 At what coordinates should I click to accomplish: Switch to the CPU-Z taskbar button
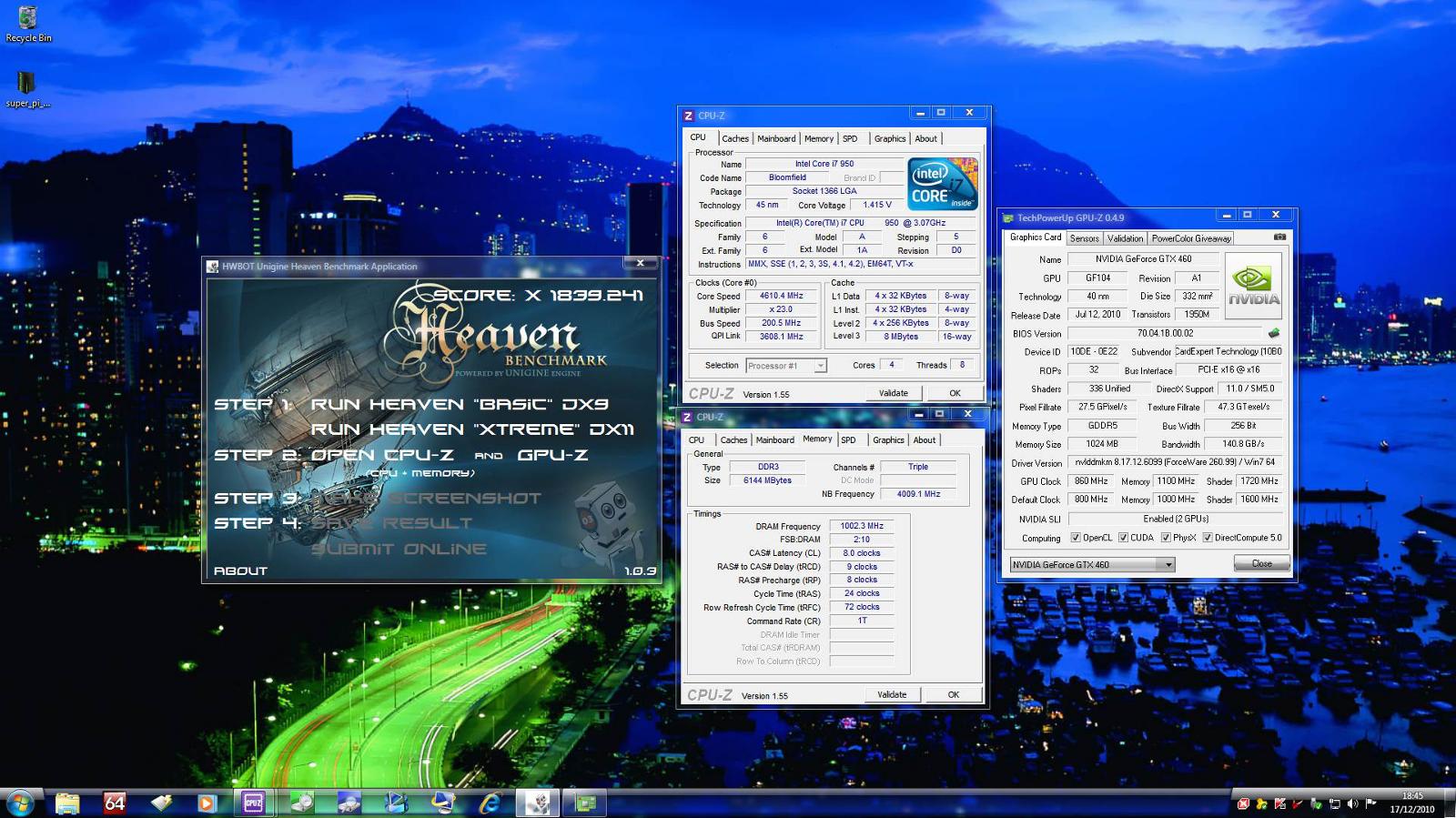tap(253, 803)
